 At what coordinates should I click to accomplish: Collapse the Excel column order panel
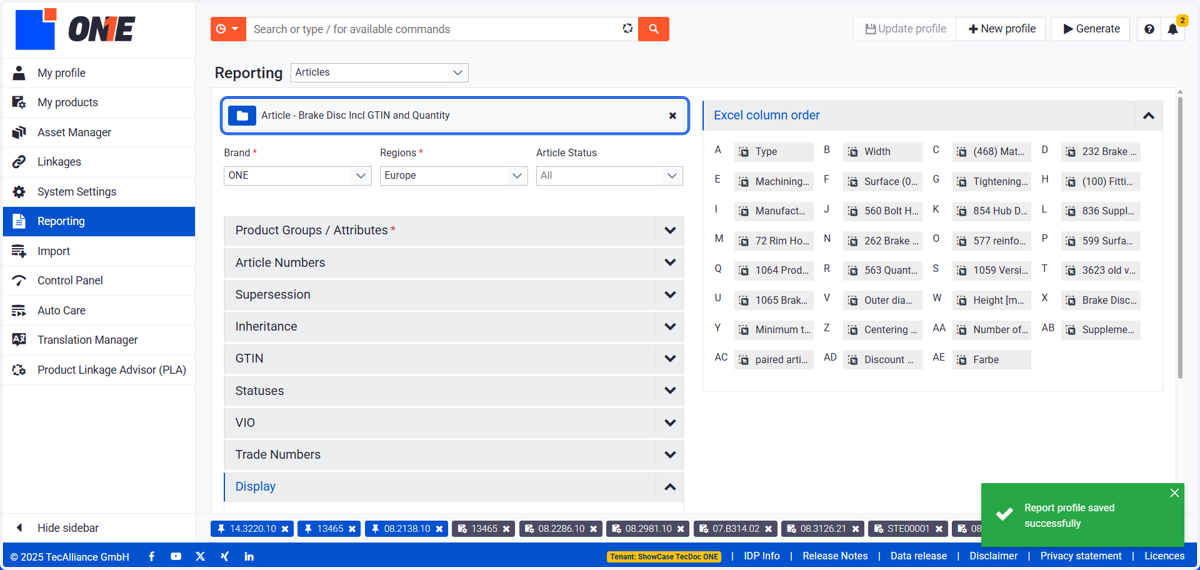pos(1148,116)
